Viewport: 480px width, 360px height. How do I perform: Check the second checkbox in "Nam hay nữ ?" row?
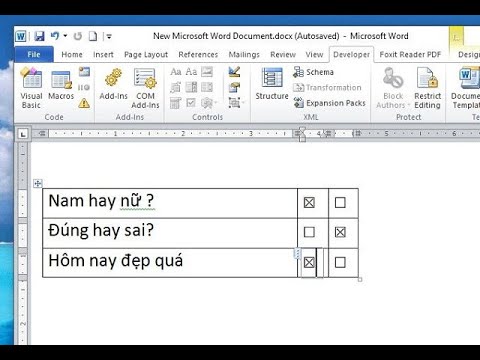340,202
